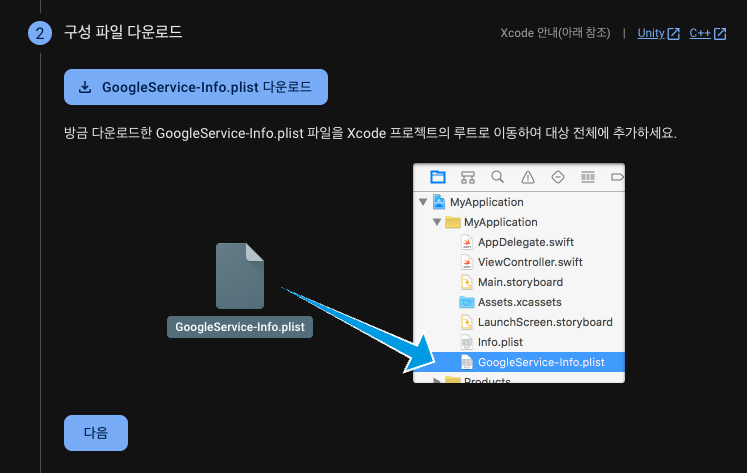Download the GoogleService-Info.plist config file

pyautogui.click(x=196, y=87)
